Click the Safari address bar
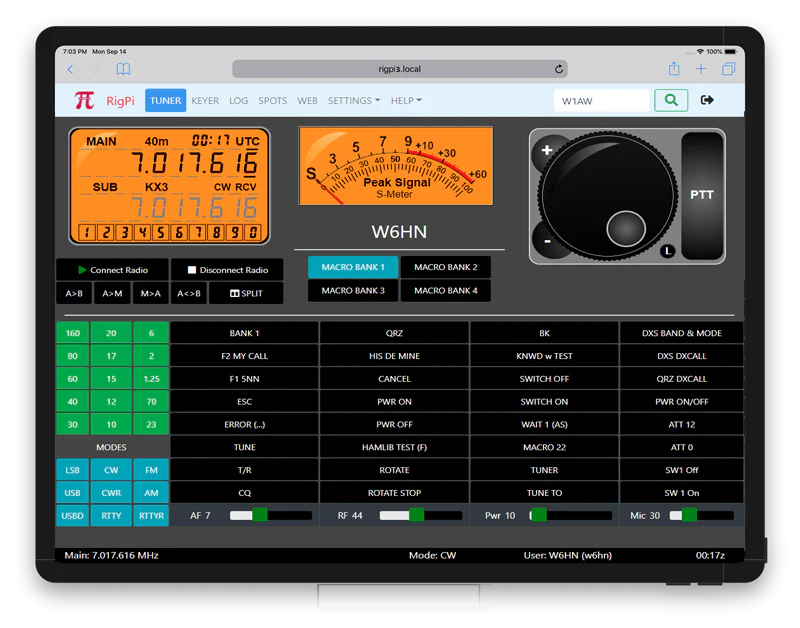 pos(399,69)
